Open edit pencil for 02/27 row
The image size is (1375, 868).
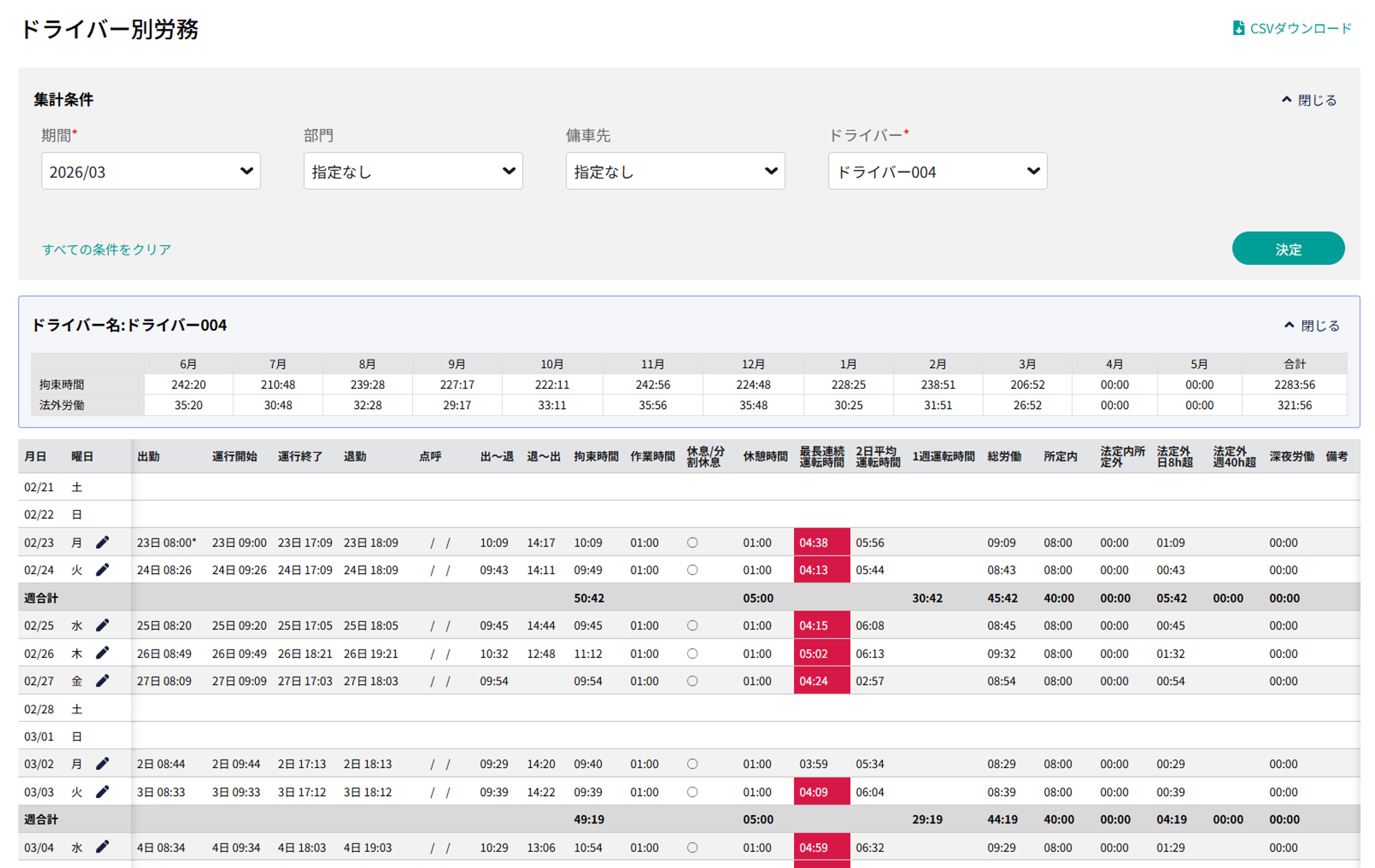click(102, 680)
